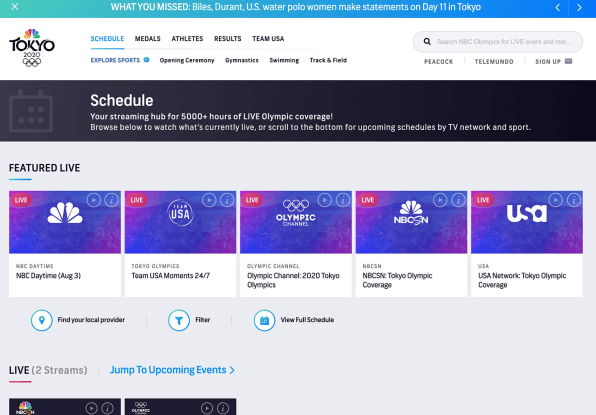Viewport: 596px width, 415px height.
Task: Go to next banner headline arrow
Action: pyautogui.click(x=579, y=7)
